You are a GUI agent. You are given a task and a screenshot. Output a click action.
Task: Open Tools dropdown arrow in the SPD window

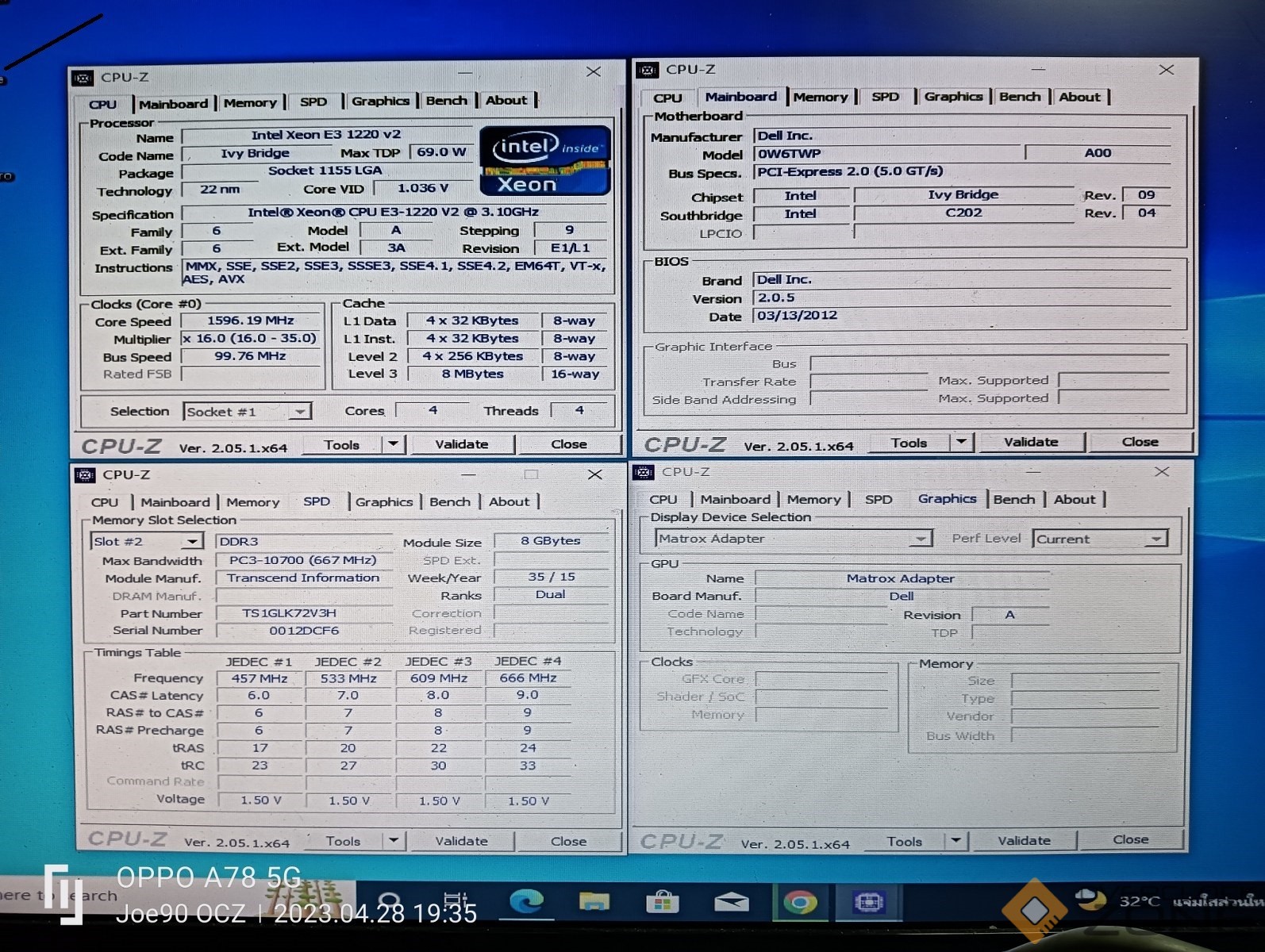[x=394, y=840]
